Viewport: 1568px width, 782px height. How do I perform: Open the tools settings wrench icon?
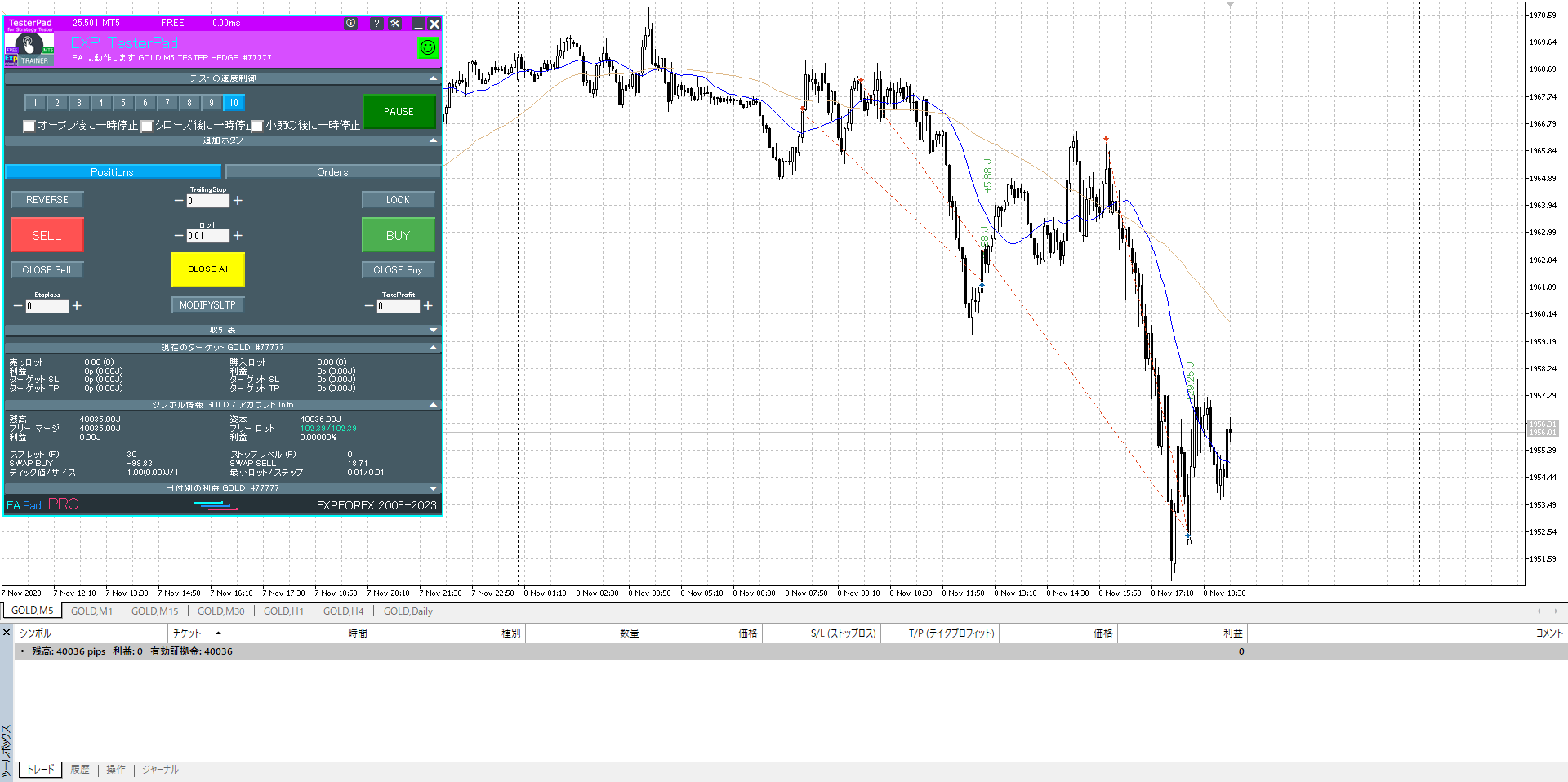[395, 24]
